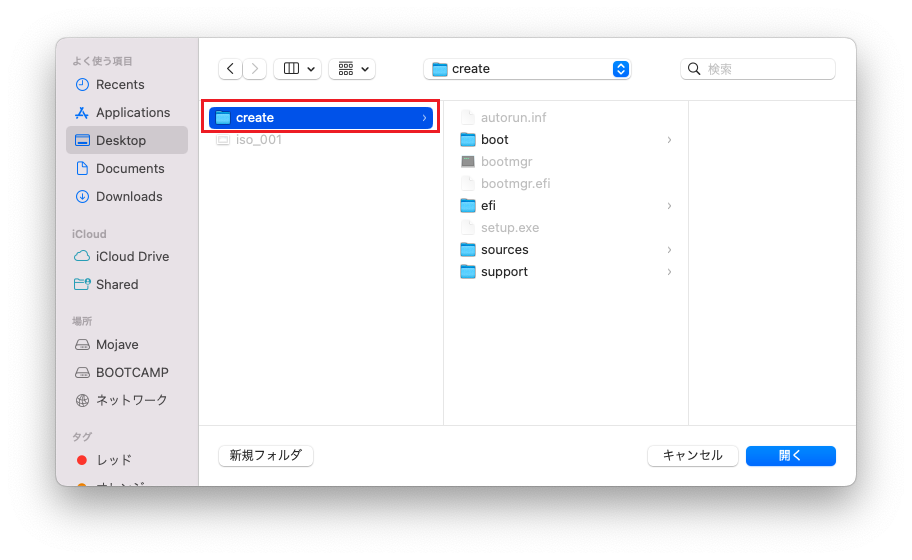
Task: Open the boot folder
Action: tap(566, 140)
